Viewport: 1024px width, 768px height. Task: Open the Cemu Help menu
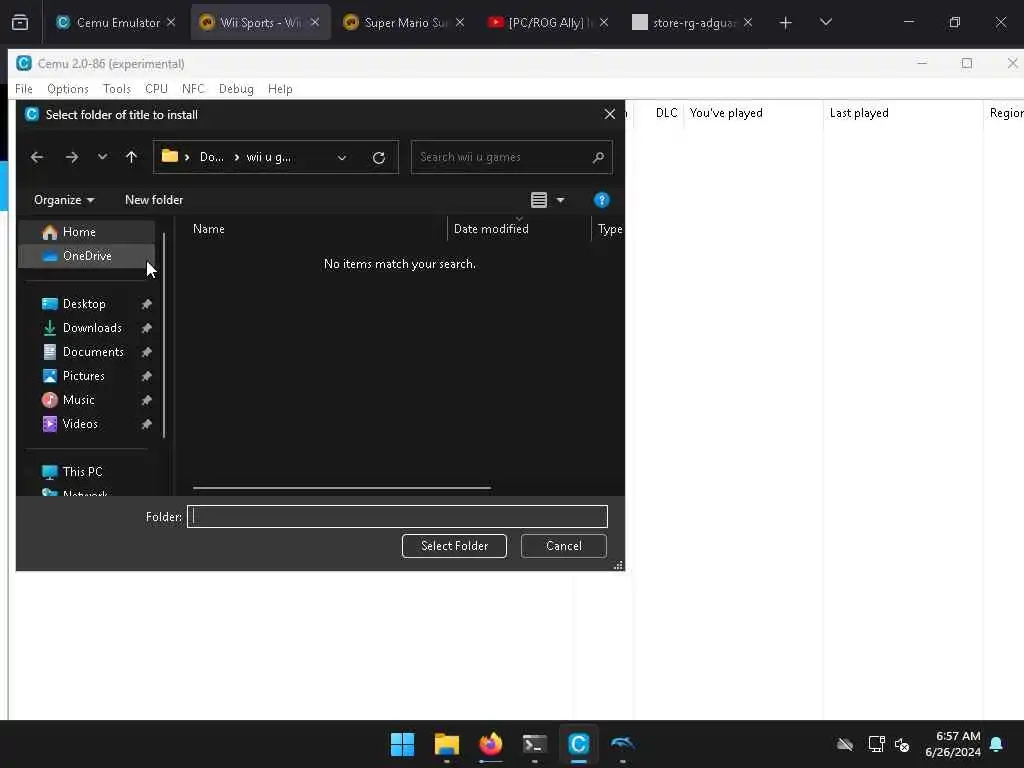(280, 89)
